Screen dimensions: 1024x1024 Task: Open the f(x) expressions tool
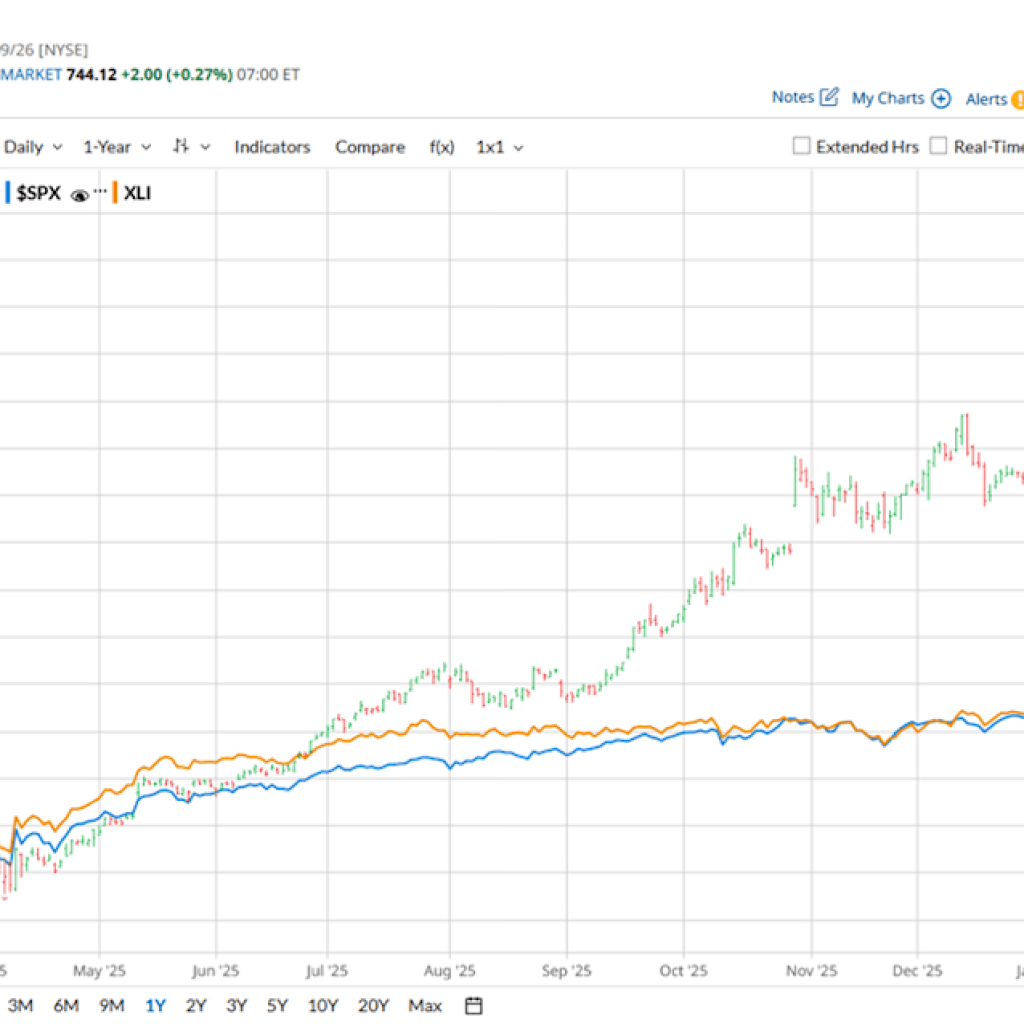tap(442, 147)
